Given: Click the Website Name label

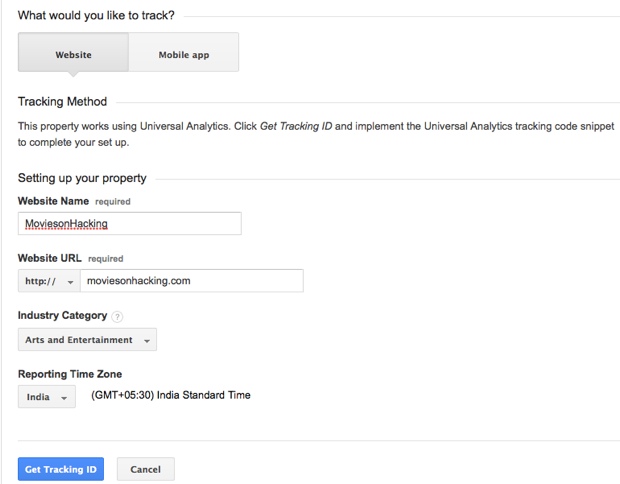Looking at the screenshot, I should point(53,201).
